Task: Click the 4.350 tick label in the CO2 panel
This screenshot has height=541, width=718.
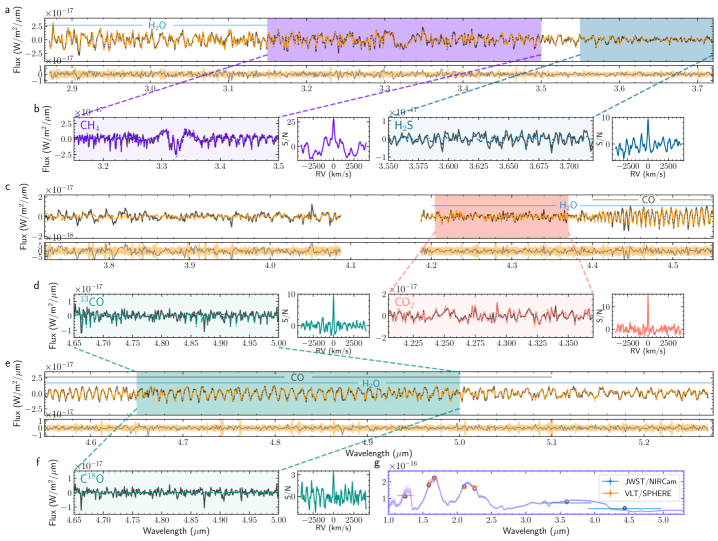Action: (568, 343)
